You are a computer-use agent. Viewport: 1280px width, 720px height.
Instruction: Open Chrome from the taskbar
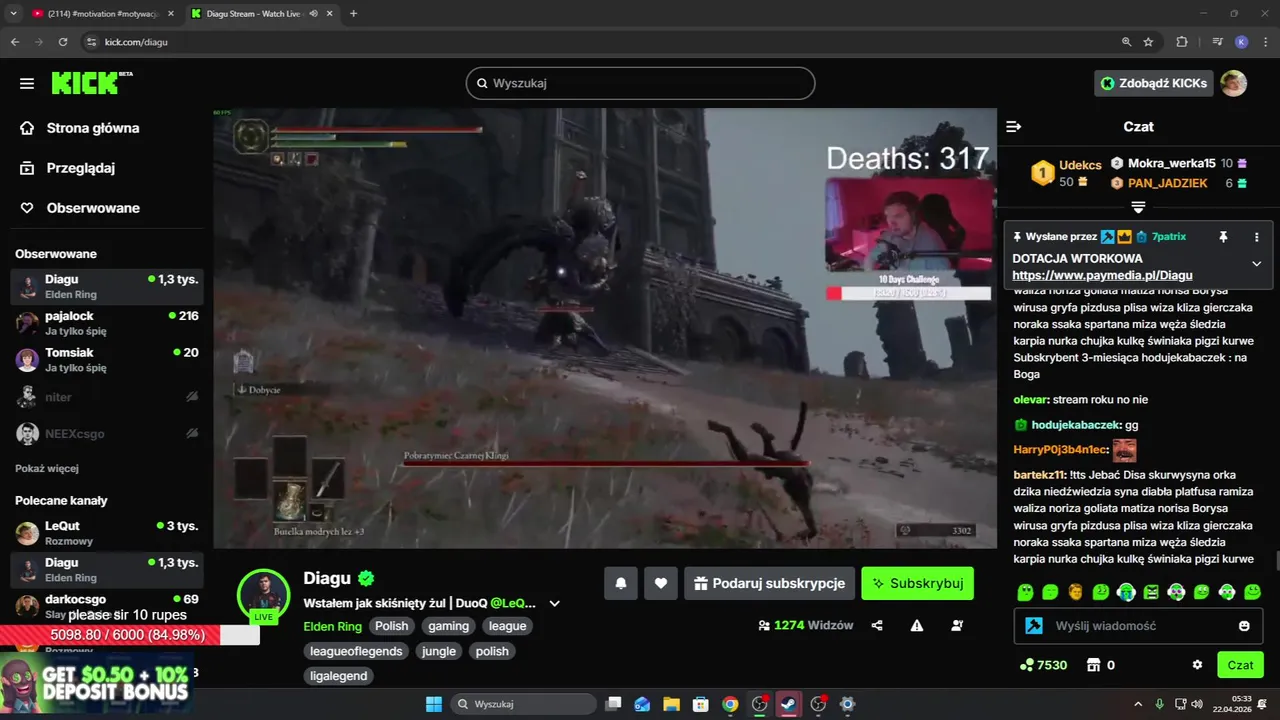tap(730, 704)
